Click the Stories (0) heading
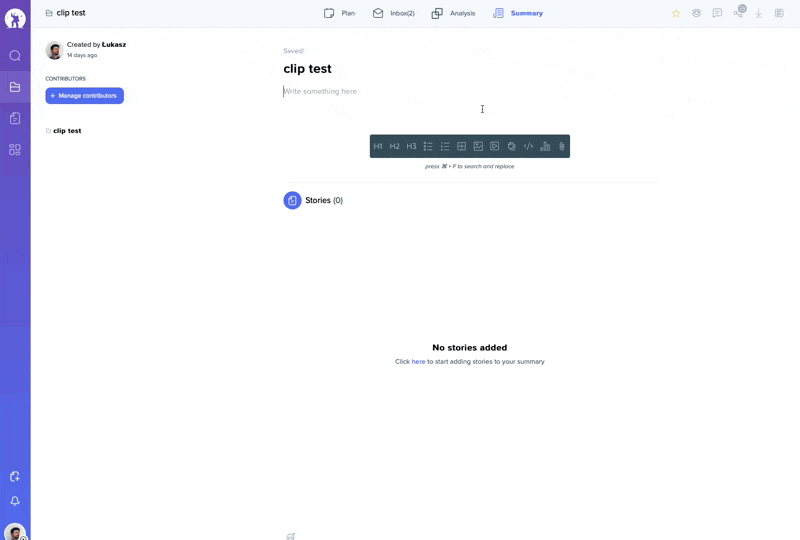The height and width of the screenshot is (540, 800). pyautogui.click(x=324, y=200)
